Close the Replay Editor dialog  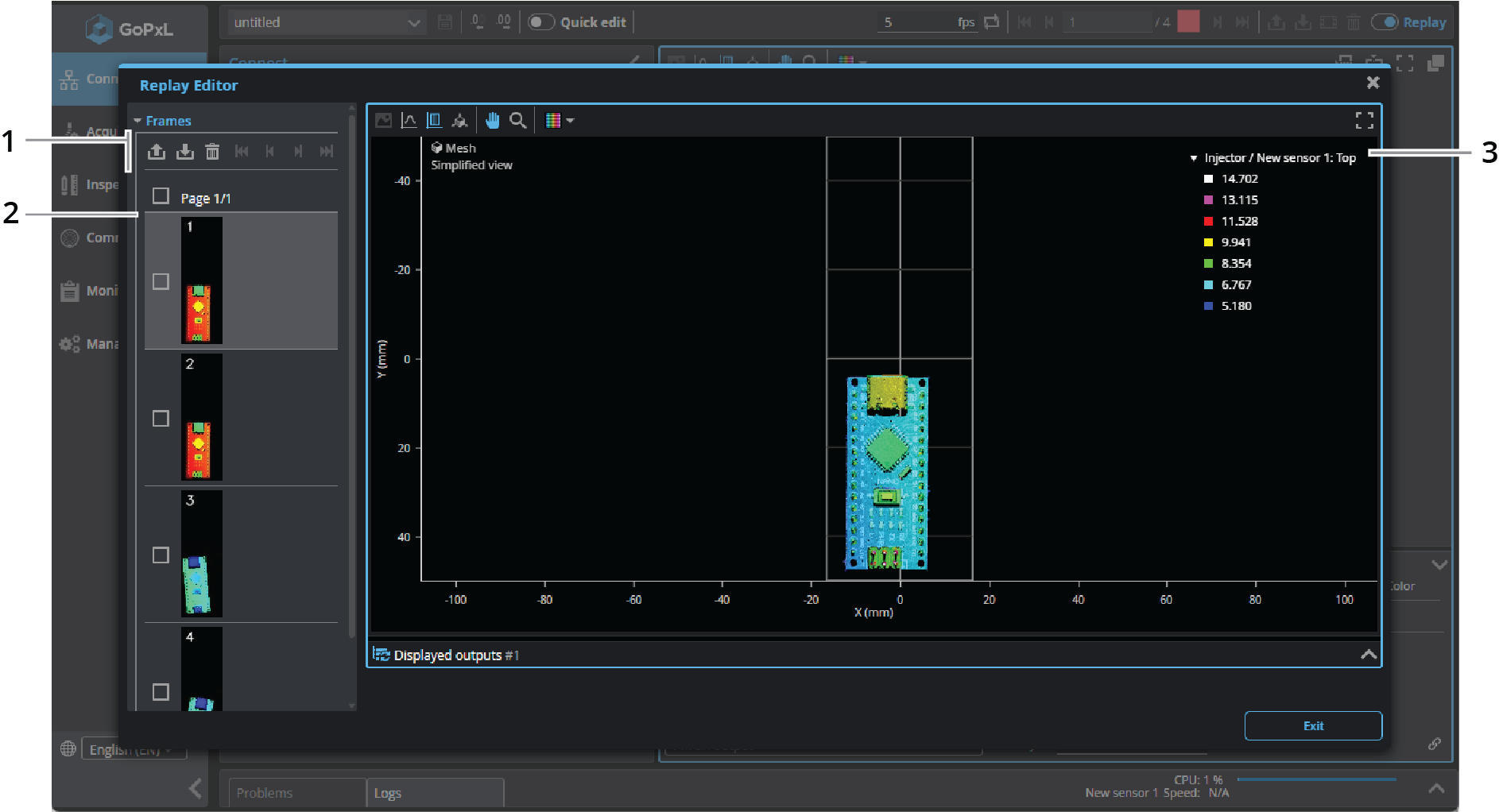1373,83
